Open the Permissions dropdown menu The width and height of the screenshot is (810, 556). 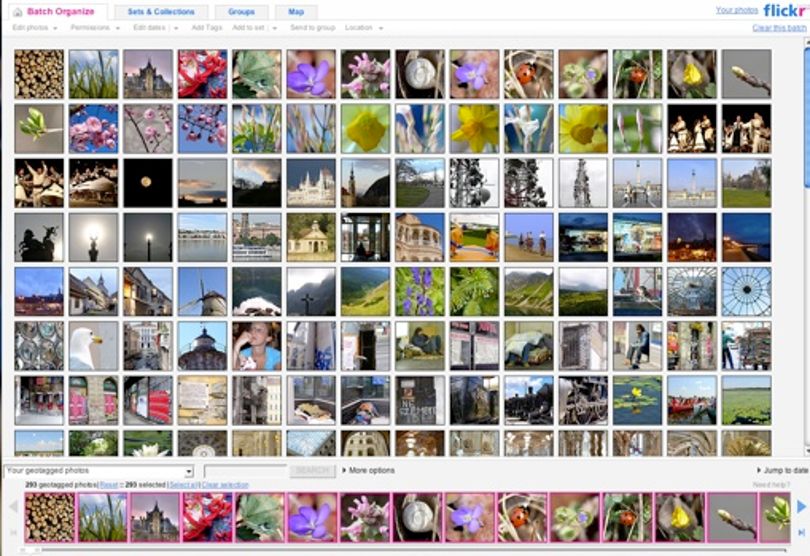point(95,28)
